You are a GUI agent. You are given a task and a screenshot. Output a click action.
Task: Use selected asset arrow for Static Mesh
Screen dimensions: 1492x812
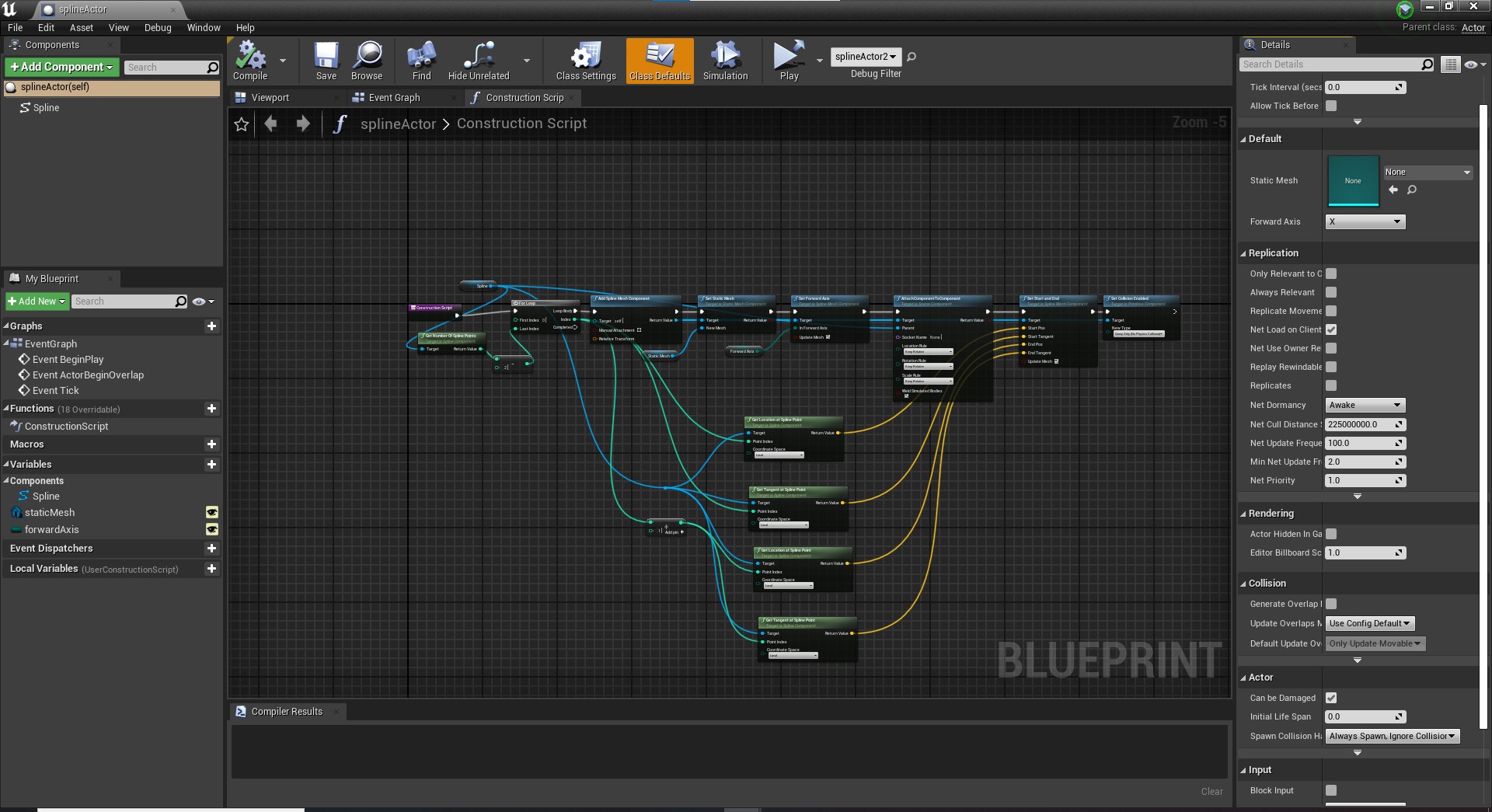pyautogui.click(x=1393, y=190)
